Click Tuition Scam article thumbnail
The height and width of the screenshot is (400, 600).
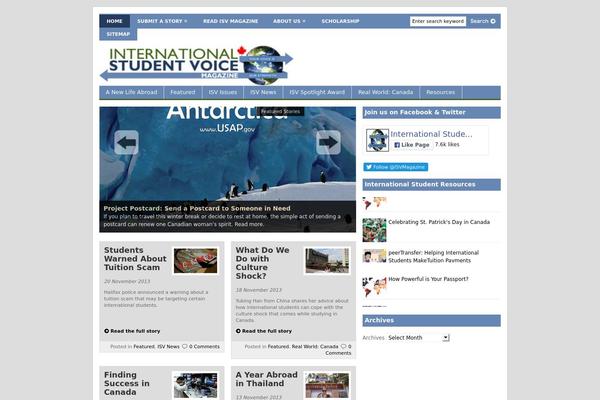(195, 261)
